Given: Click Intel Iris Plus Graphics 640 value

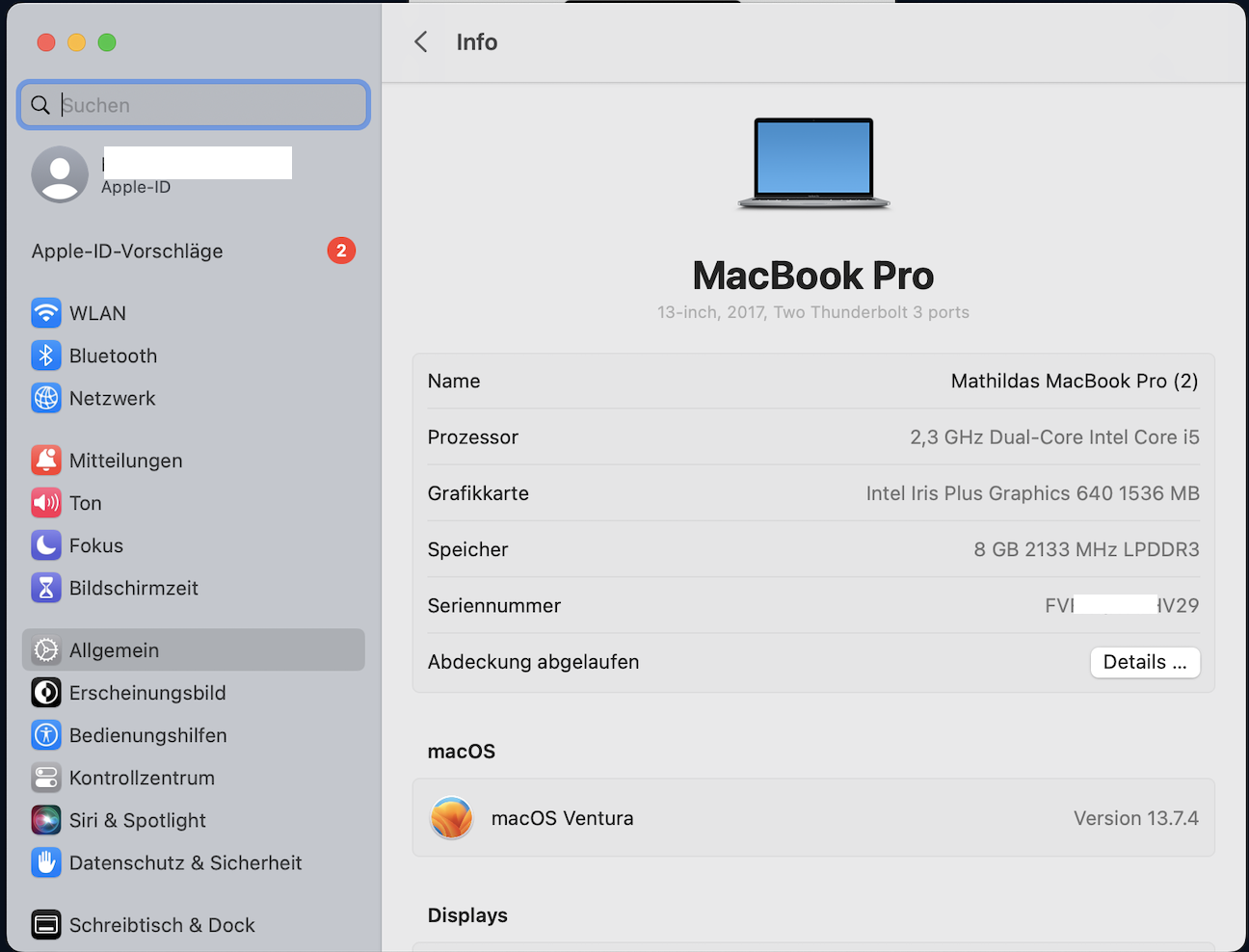Looking at the screenshot, I should point(1032,493).
